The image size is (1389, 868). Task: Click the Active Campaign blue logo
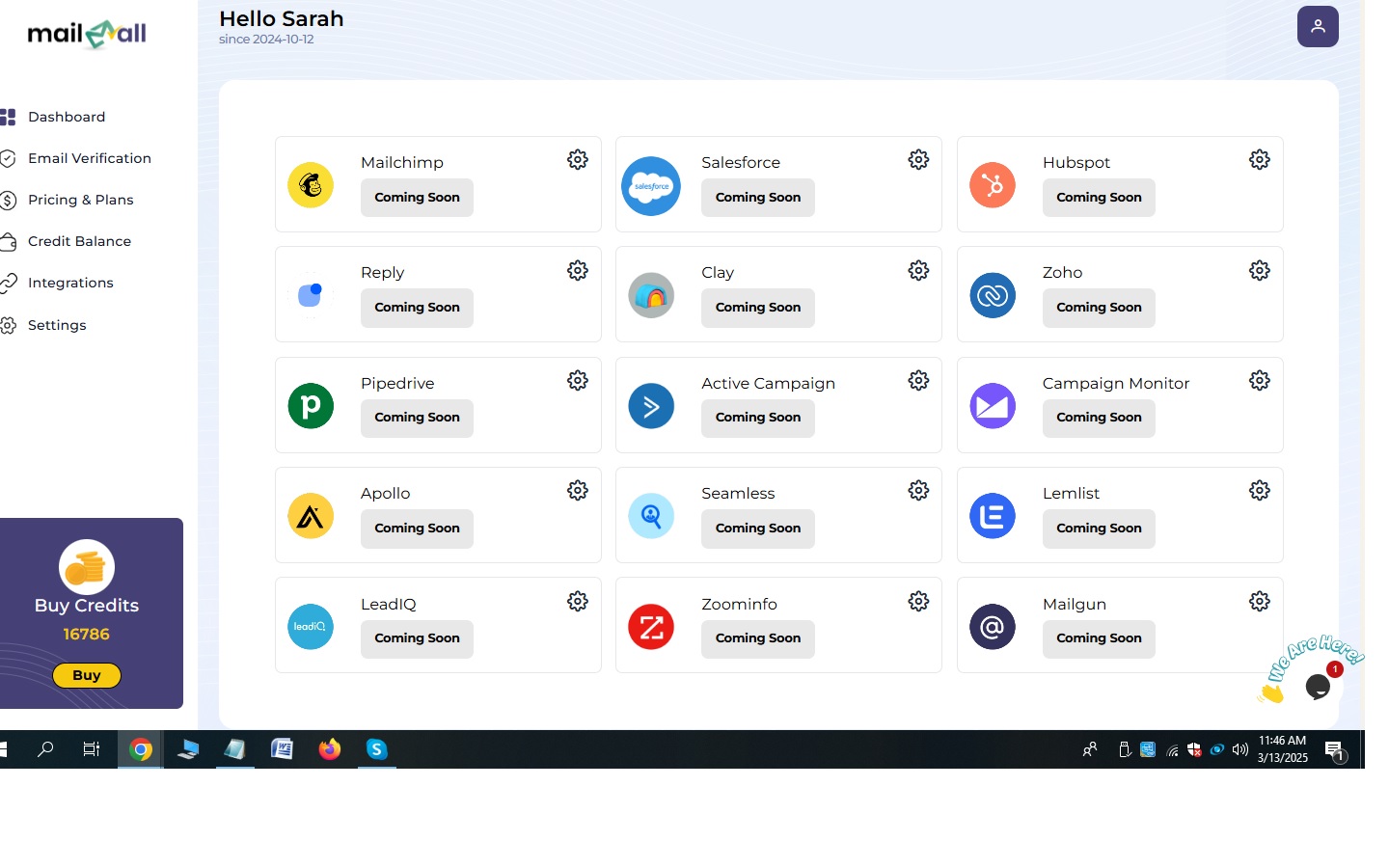click(651, 406)
